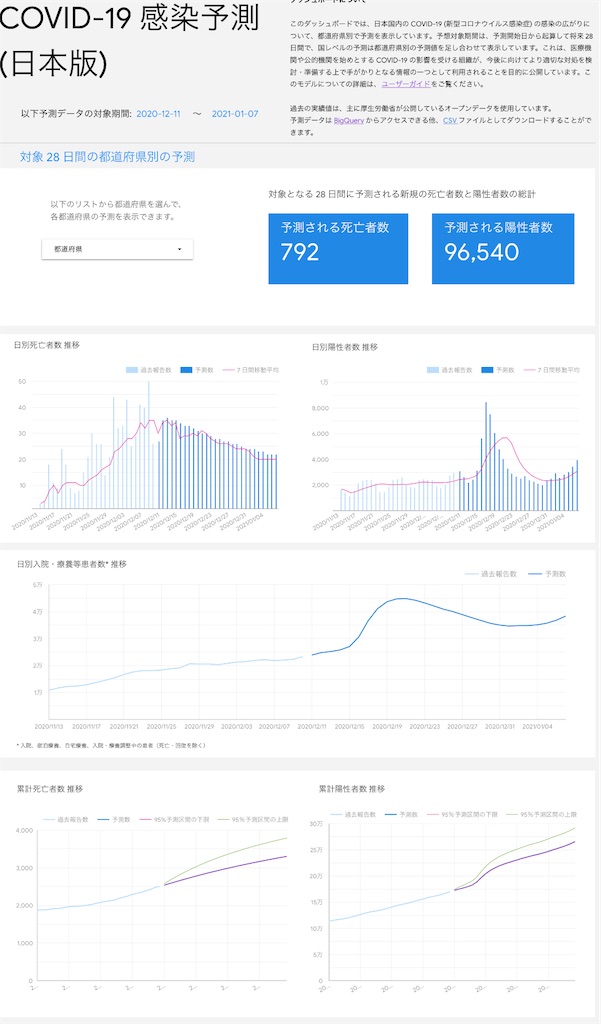Select the 予測される死亡者数 scorecard showing 792

(x=338, y=249)
